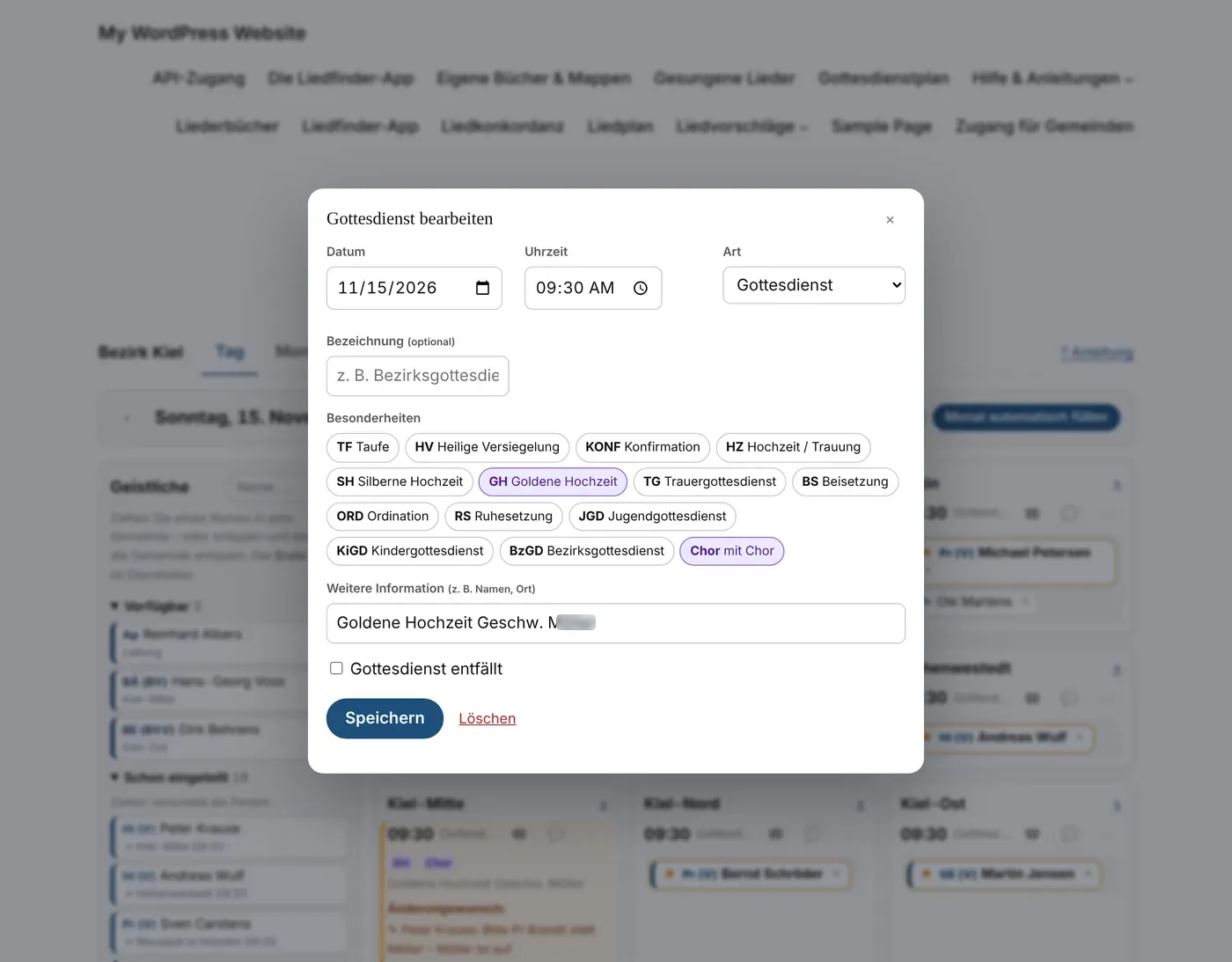Open the Art dropdown showing Gottesdienst
Image resolution: width=1232 pixels, height=962 pixels.
click(814, 285)
